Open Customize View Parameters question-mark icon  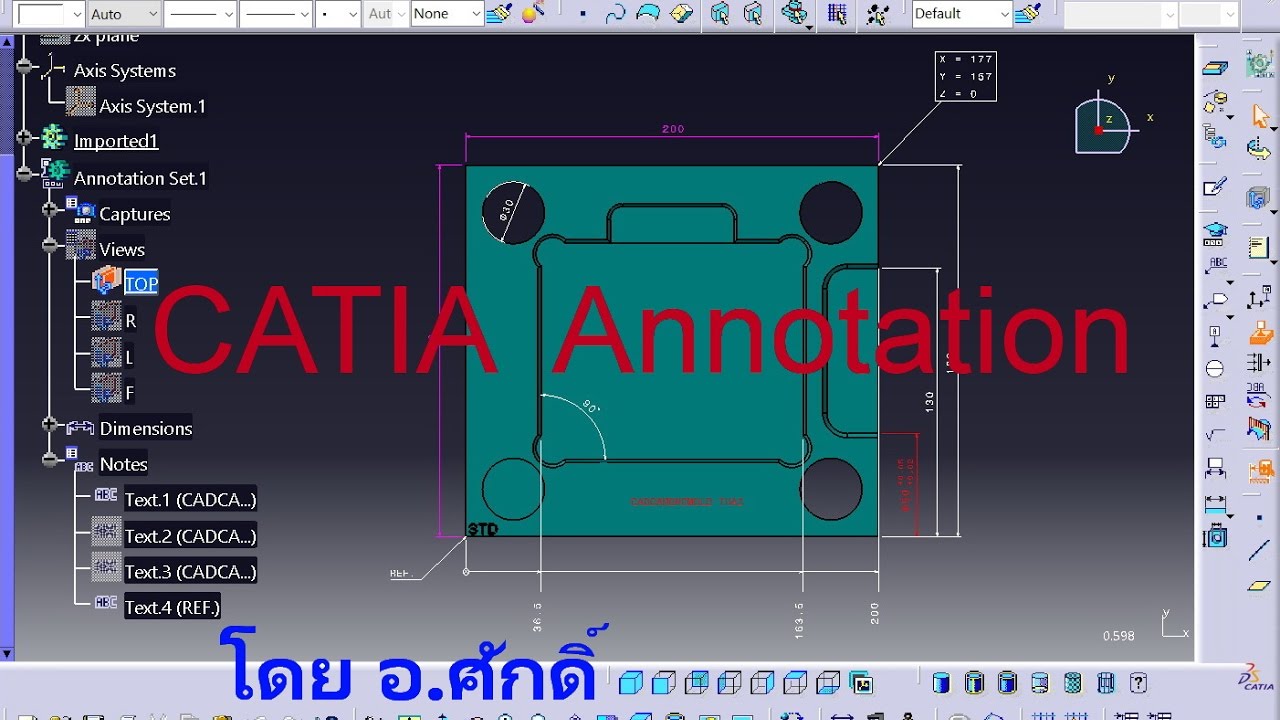pyautogui.click(x=1137, y=684)
